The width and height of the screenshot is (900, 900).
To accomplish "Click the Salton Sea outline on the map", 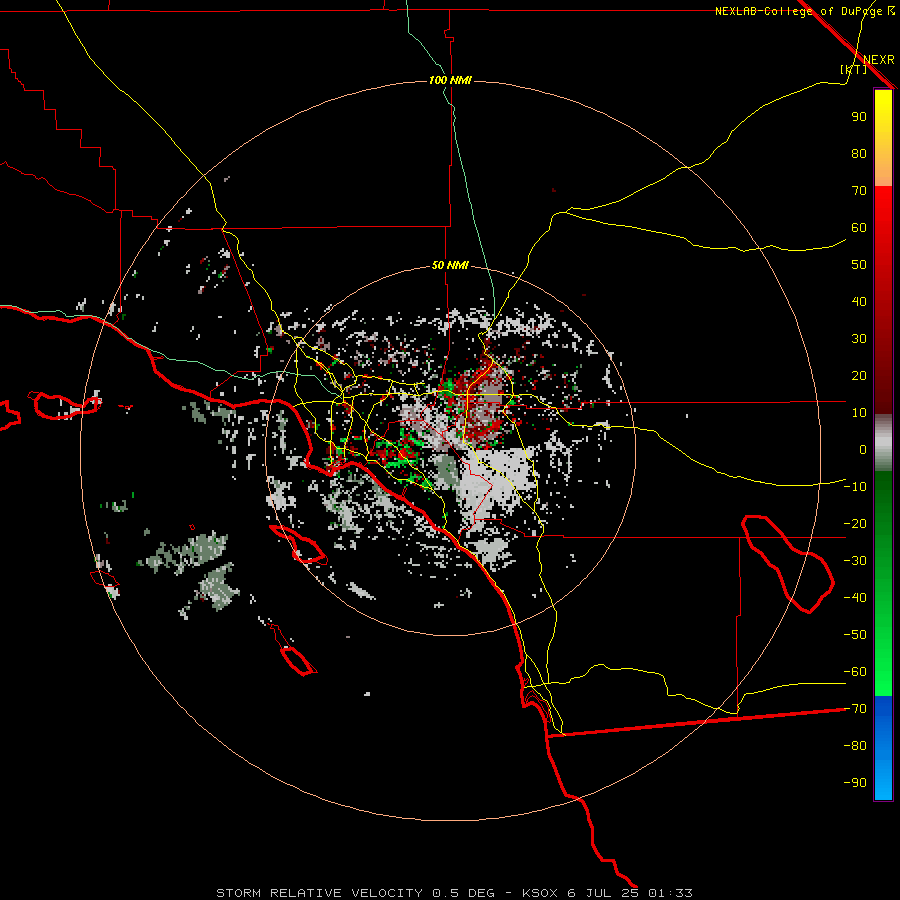I will click(788, 564).
